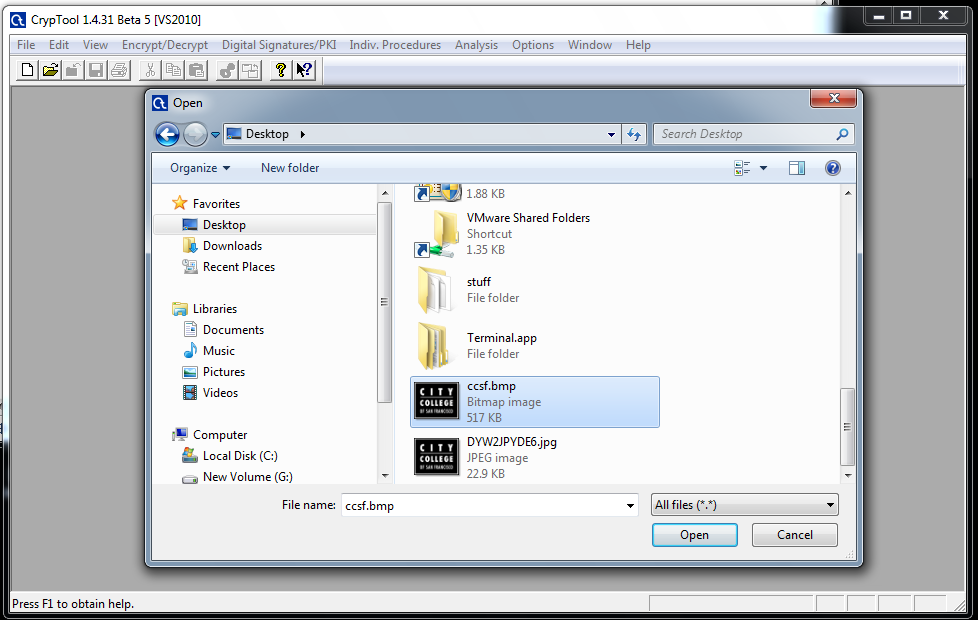Select the ccsf.bmp thumbnail
The width and height of the screenshot is (978, 620).
437,401
